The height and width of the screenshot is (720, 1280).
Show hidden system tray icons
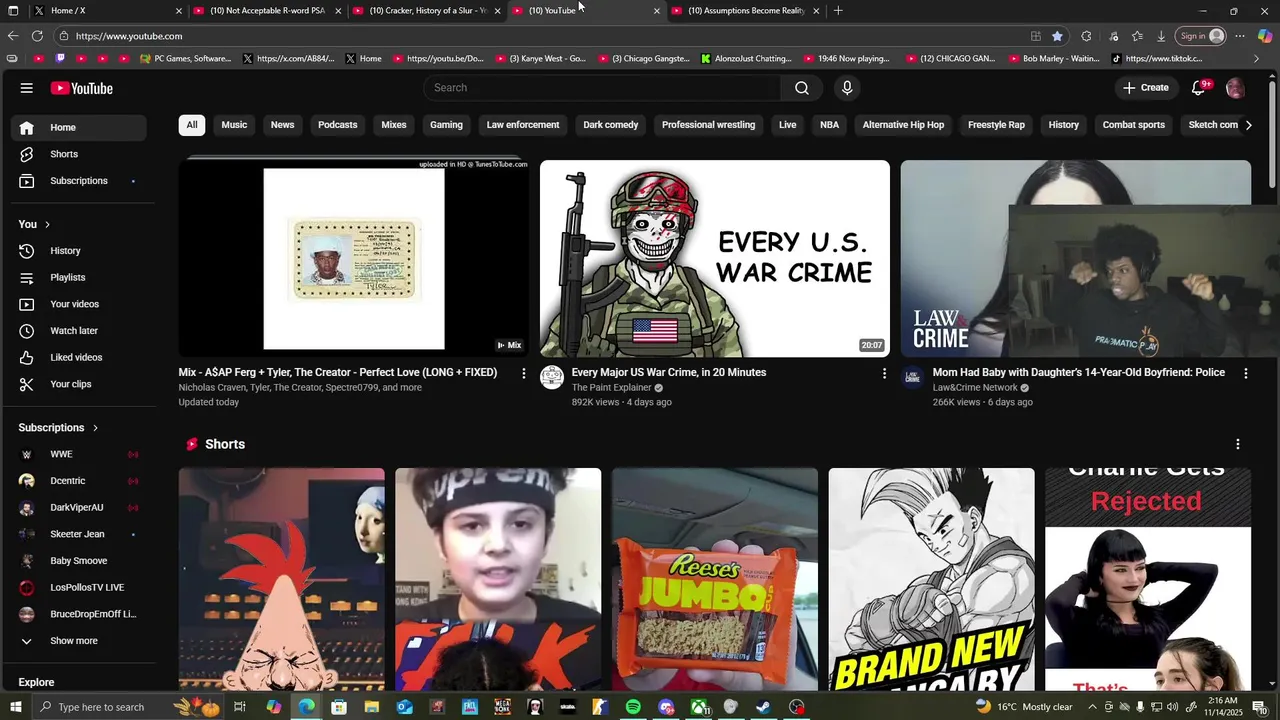1091,707
